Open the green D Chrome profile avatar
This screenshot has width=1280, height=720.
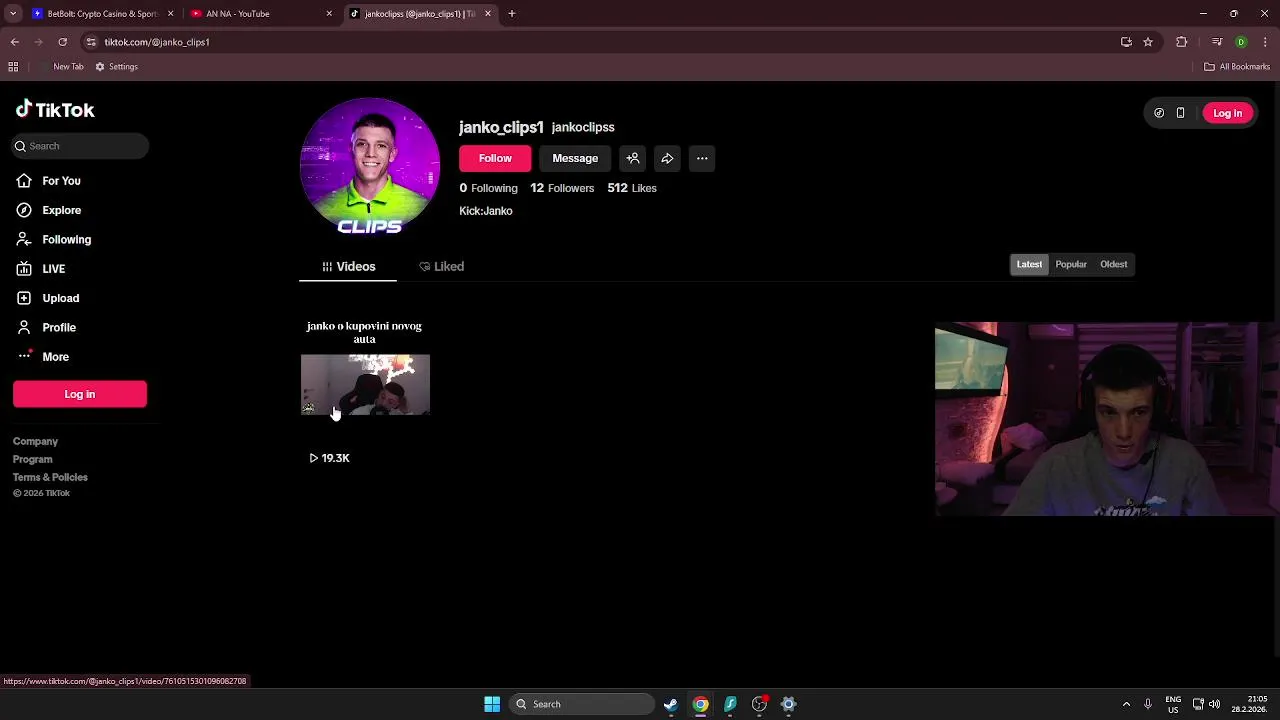[x=1241, y=42]
